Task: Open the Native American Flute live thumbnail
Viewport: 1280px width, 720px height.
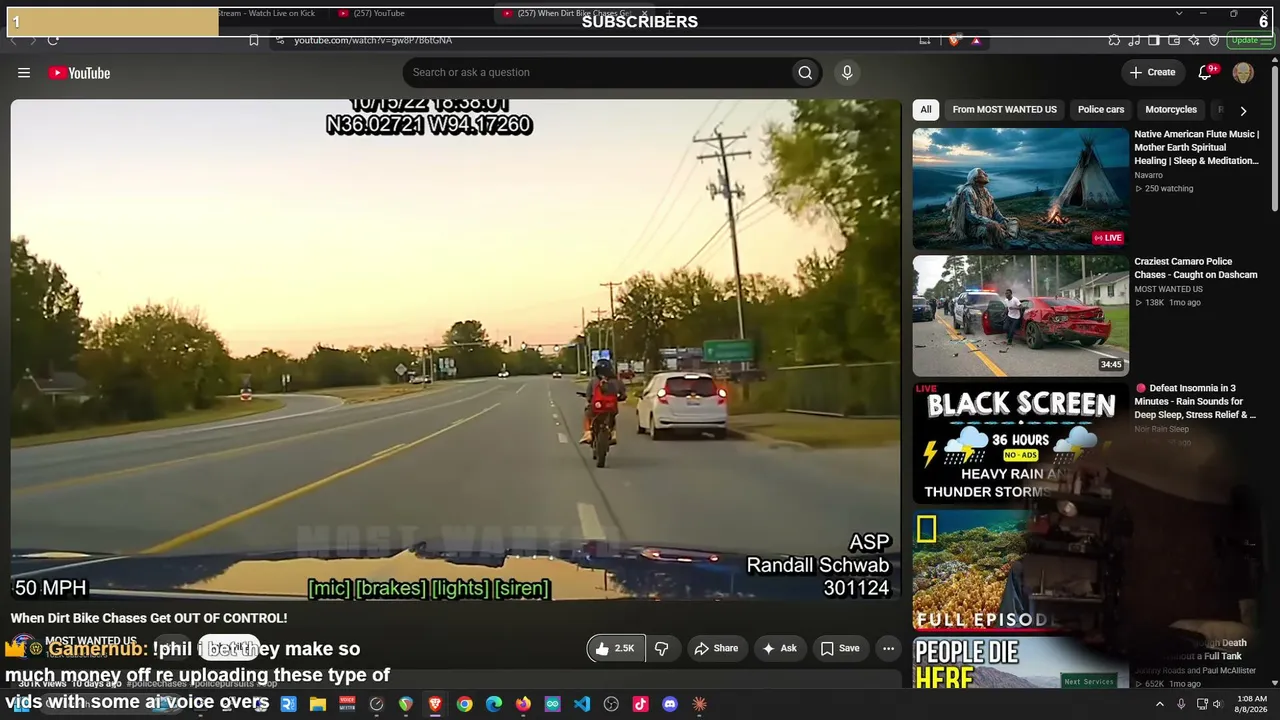Action: point(1020,189)
